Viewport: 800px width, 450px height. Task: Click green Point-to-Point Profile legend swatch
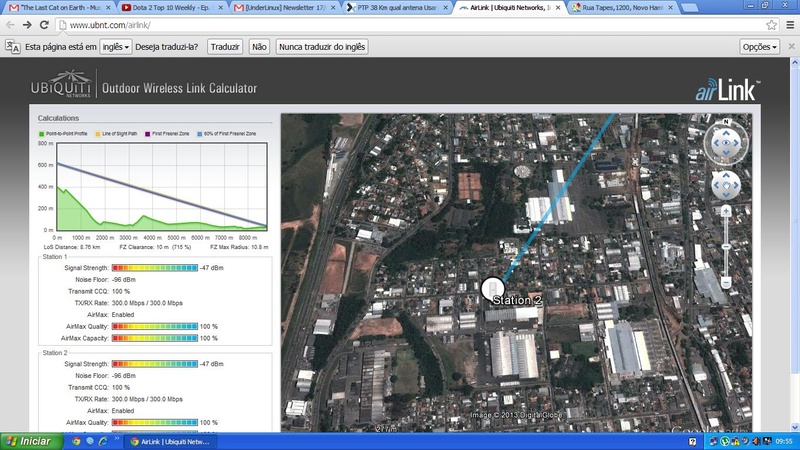pyautogui.click(x=41, y=134)
